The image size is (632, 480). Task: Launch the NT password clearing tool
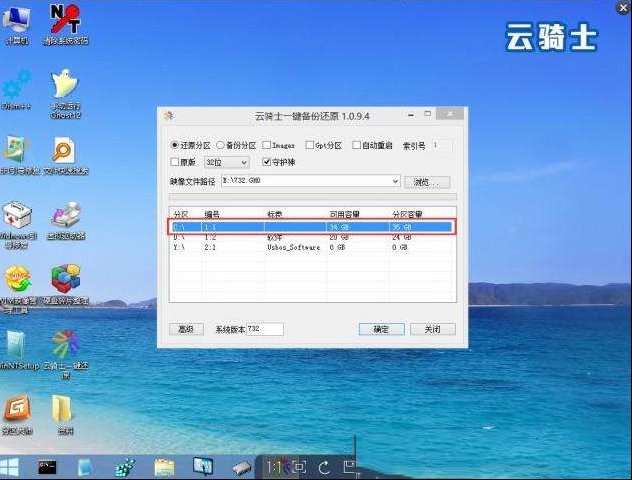(65, 22)
